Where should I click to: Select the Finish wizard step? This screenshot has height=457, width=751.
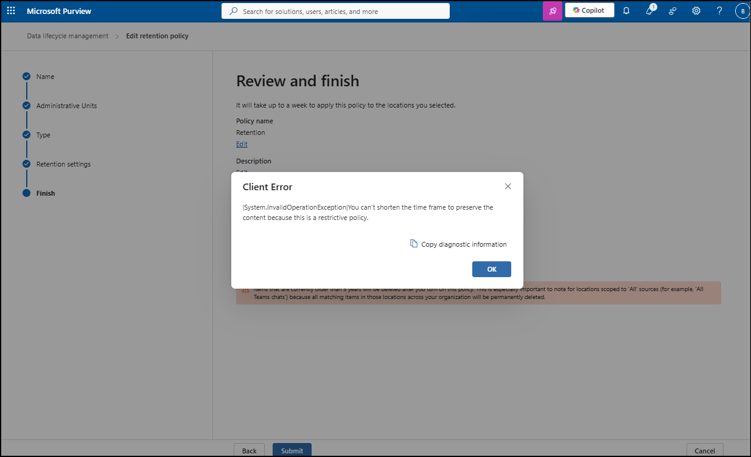pos(46,194)
